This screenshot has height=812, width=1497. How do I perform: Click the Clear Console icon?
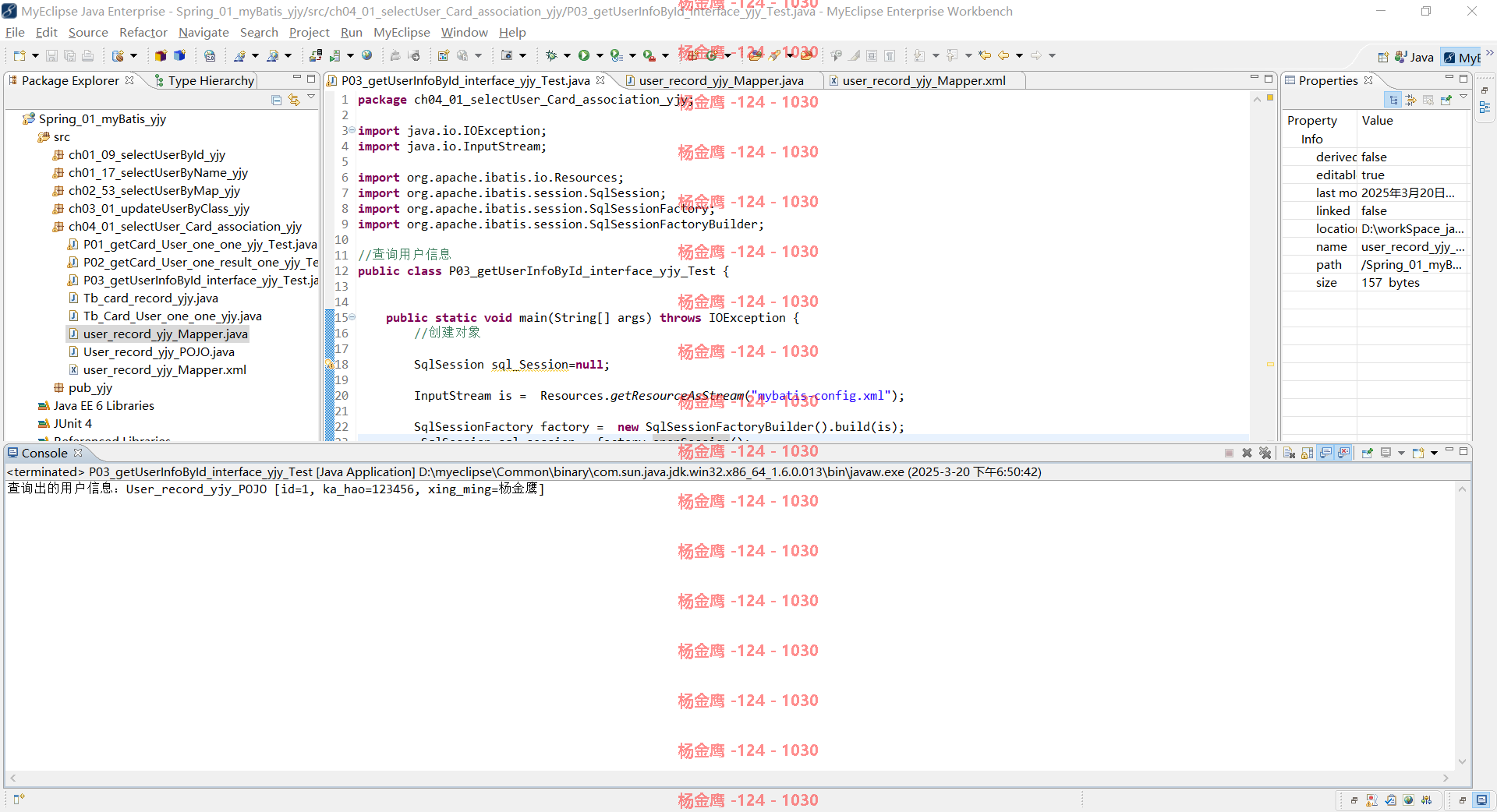(1289, 453)
